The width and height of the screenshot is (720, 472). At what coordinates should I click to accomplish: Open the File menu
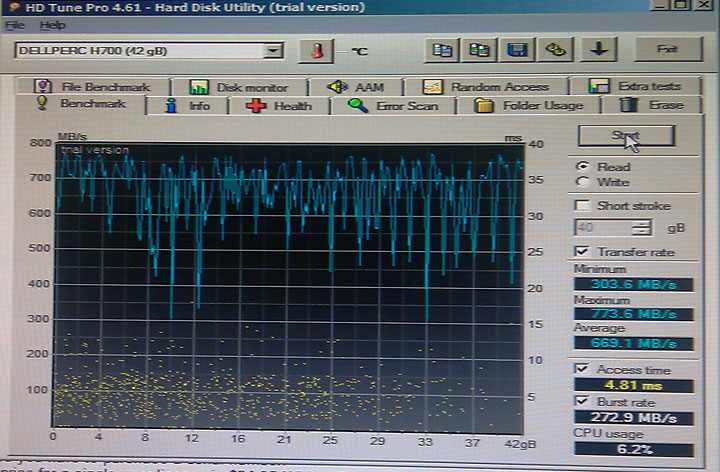click(15, 25)
